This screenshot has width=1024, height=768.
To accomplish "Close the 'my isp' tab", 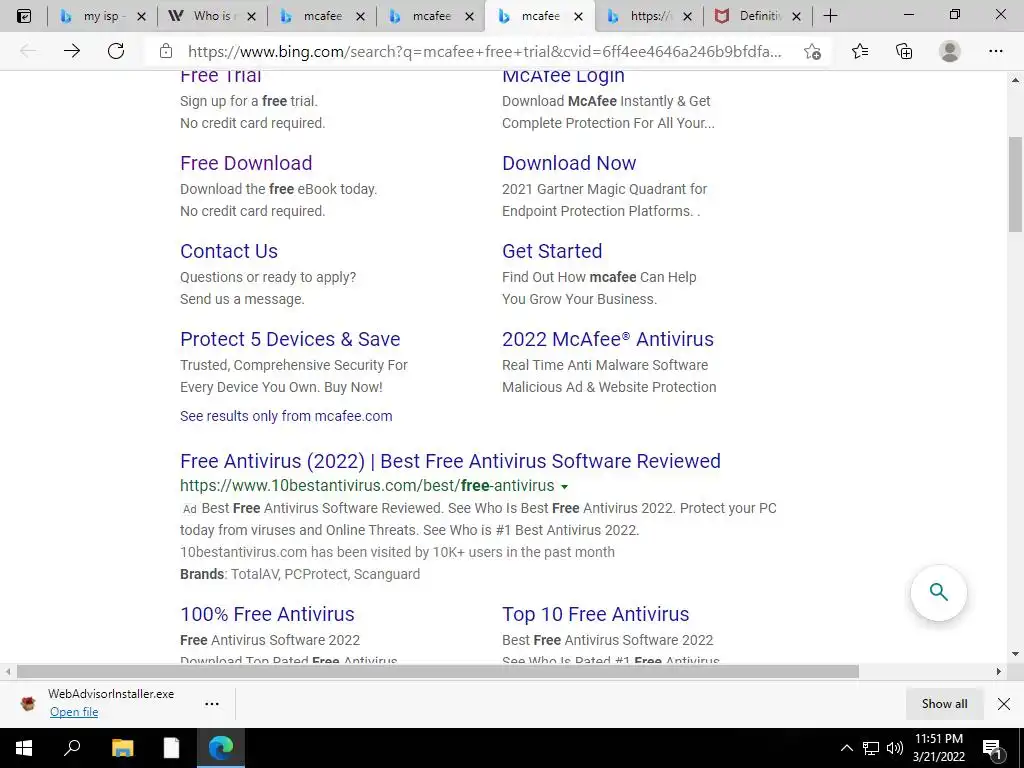I will click(x=141, y=17).
